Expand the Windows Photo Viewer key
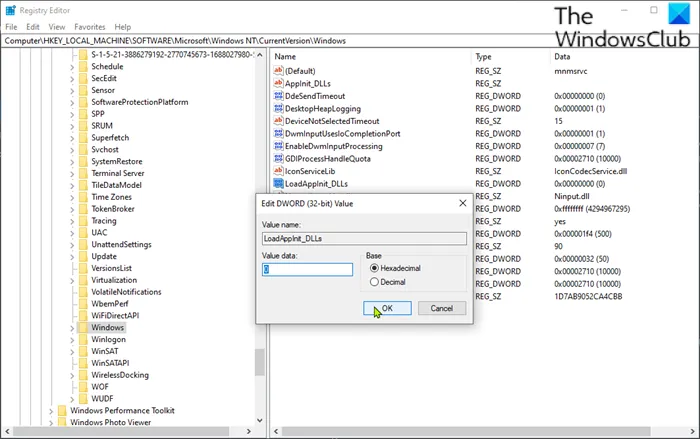Image resolution: width=700 pixels, height=439 pixels. pyautogui.click(x=52, y=422)
